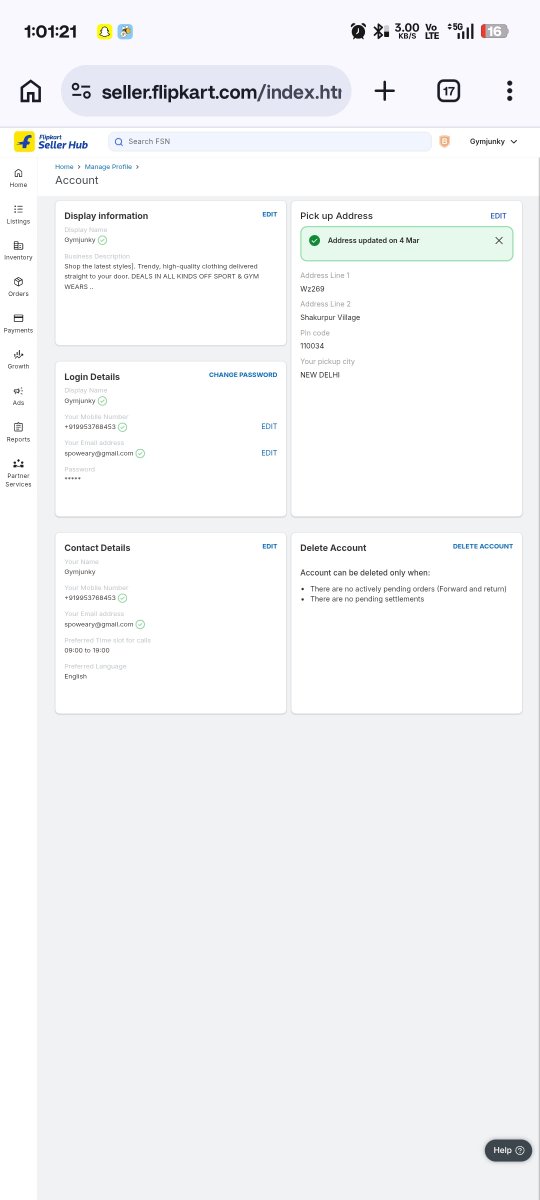Open Reports from the sidebar
This screenshot has width=540, height=1200.
(18, 432)
